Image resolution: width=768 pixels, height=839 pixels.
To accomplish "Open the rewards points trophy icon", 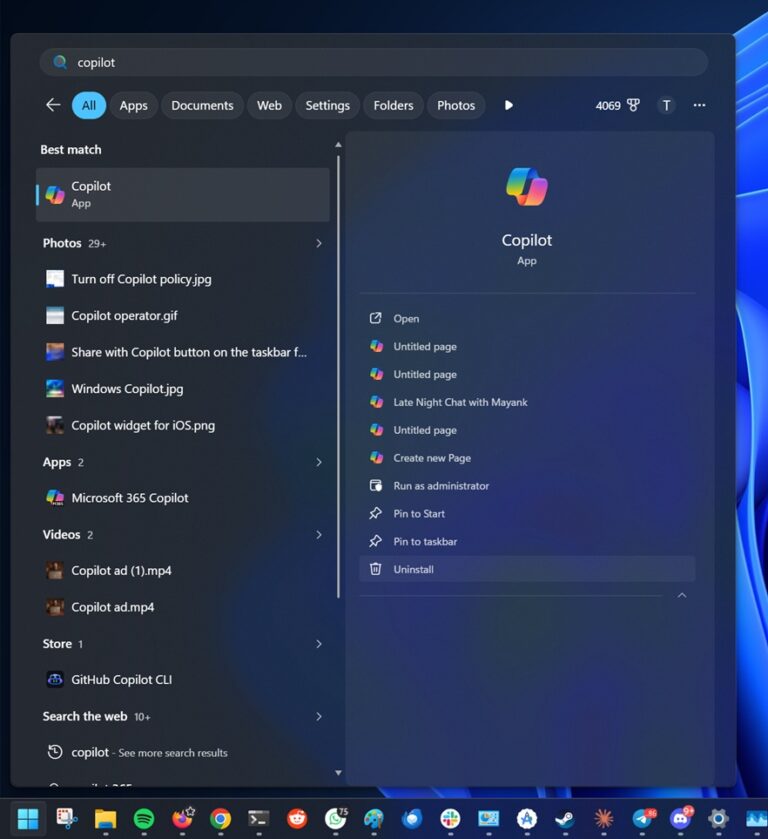I will [633, 105].
